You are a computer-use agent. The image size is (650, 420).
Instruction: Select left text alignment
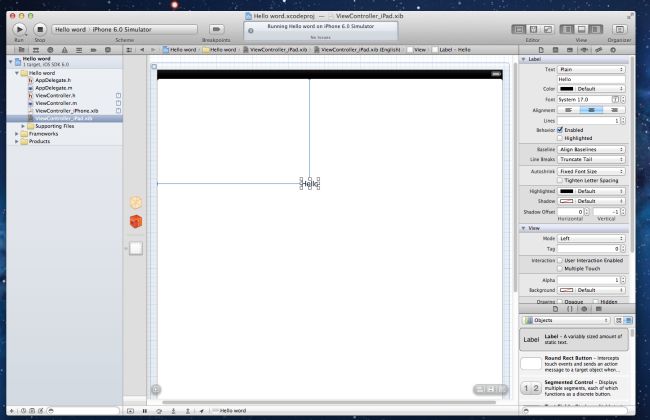pyautogui.click(x=568, y=110)
